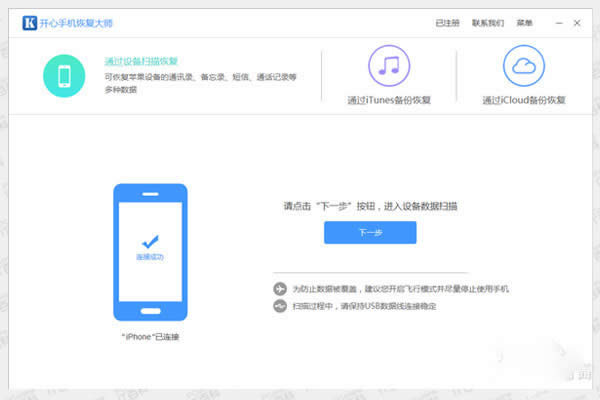Screen dimensions: 600x400
Task: Click the USB connection tip icon
Action: coord(281,305)
